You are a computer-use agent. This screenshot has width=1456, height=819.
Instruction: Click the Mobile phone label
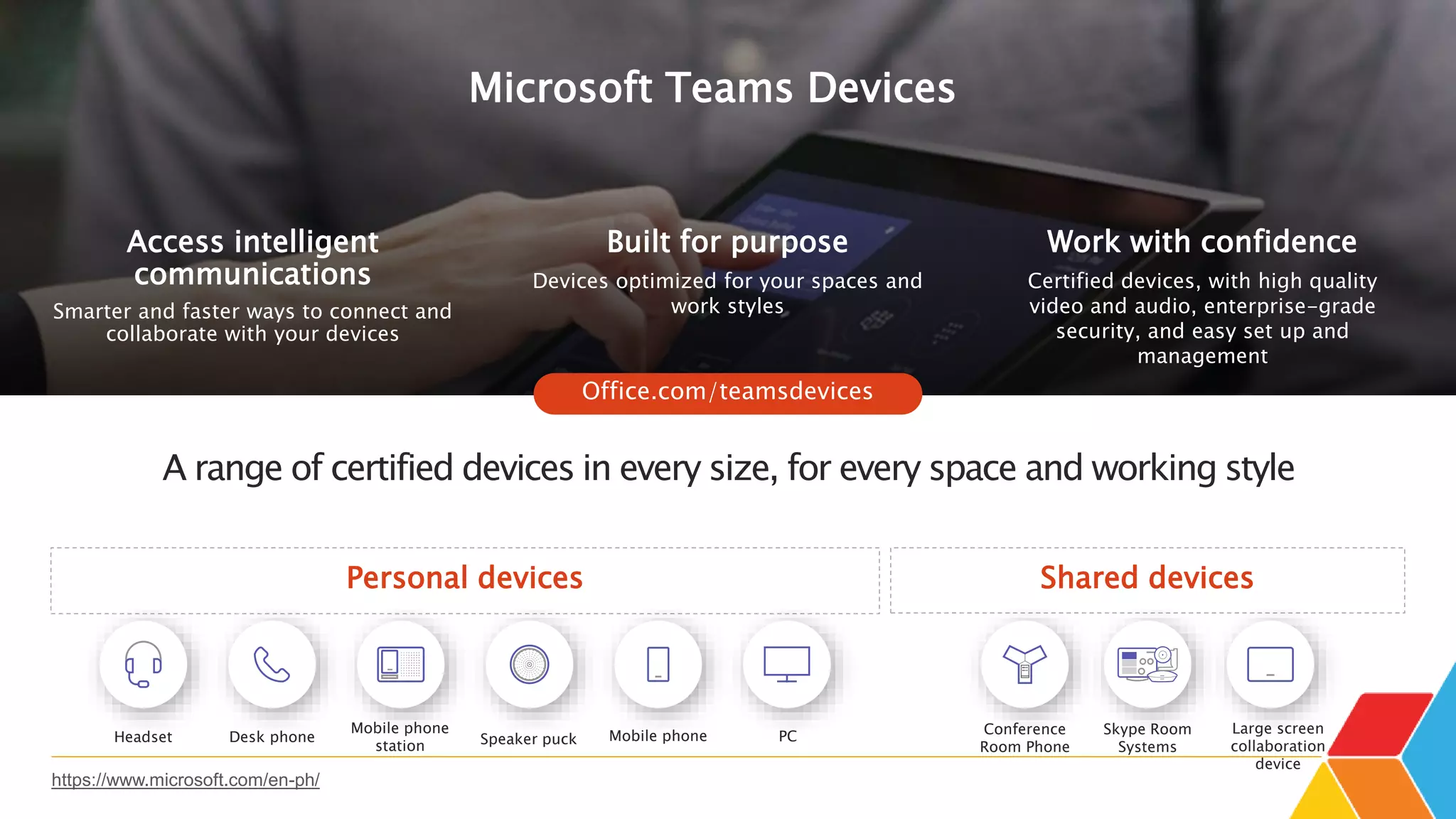pos(658,737)
